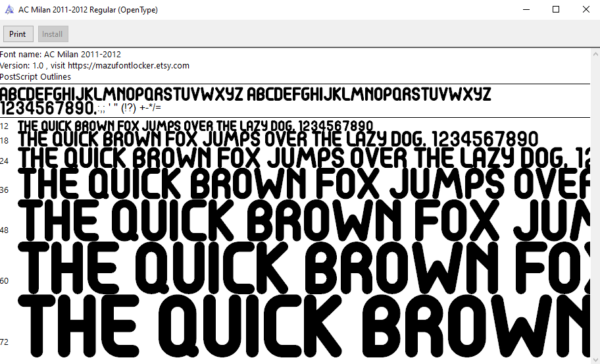Image resolution: width=600 pixels, height=364 pixels.
Task: Click the vertical scrollbar track
Action: tap(596, 207)
